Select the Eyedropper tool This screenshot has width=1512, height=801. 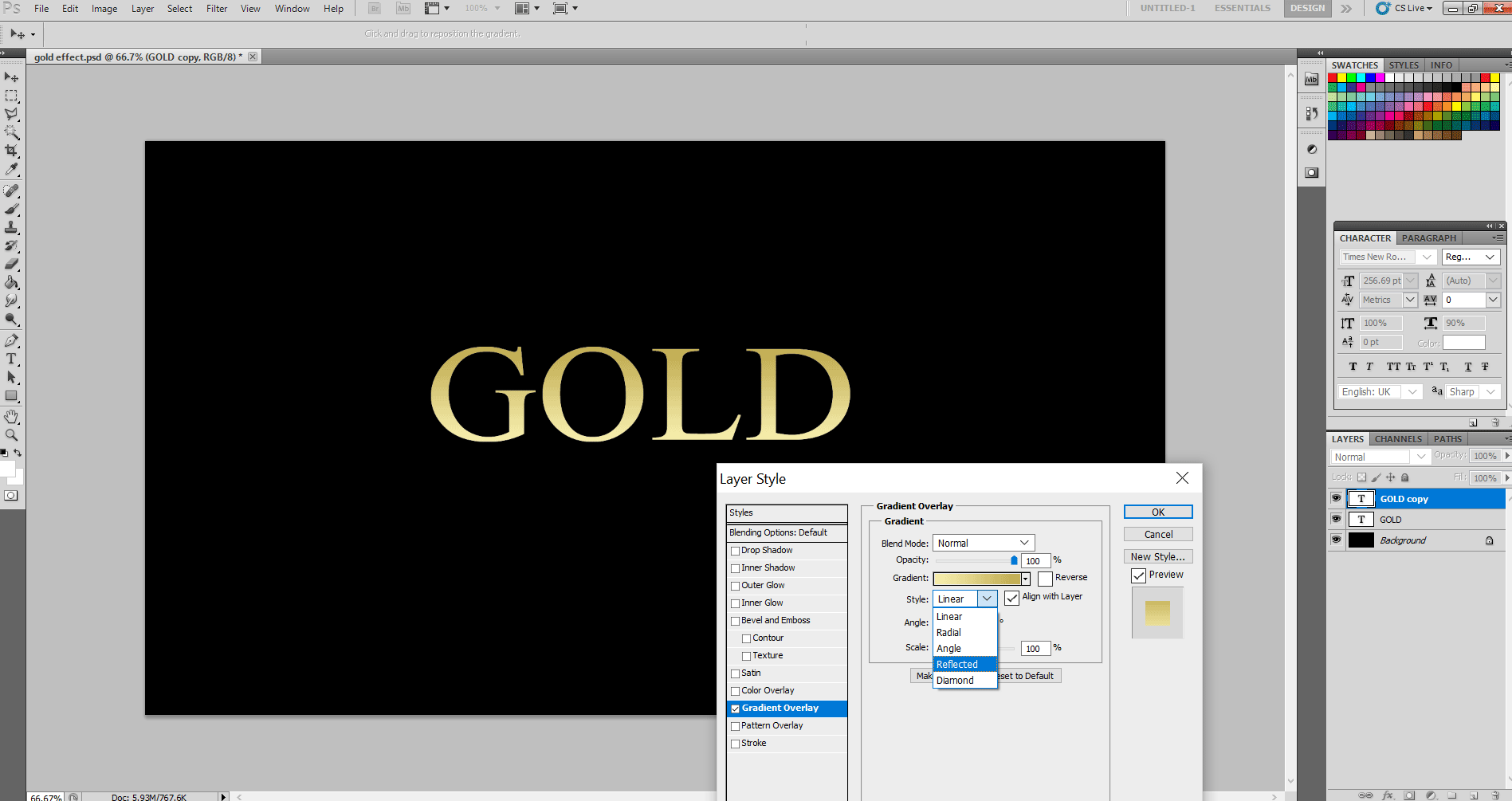11,170
